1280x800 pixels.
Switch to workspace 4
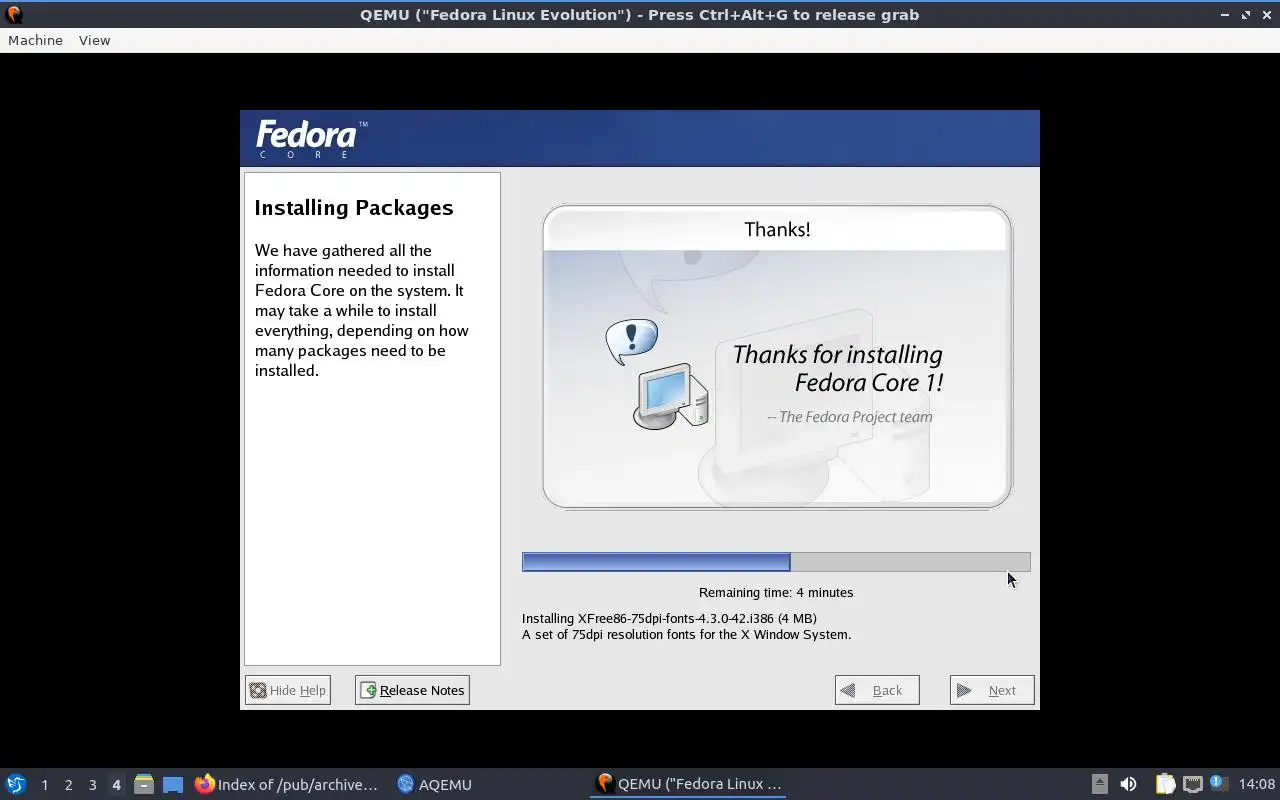pyautogui.click(x=116, y=785)
